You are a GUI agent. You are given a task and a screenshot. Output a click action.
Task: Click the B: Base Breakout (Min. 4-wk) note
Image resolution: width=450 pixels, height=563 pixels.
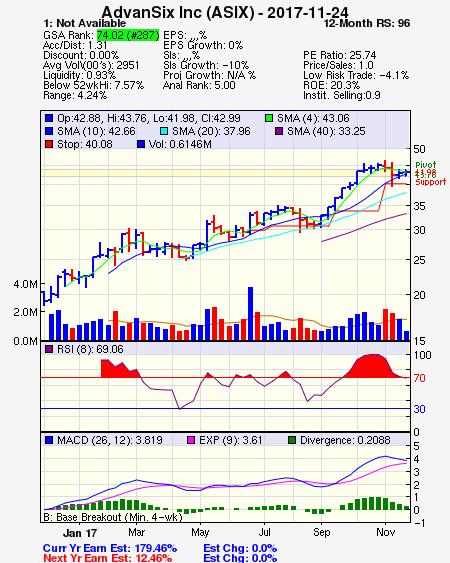click(113, 517)
